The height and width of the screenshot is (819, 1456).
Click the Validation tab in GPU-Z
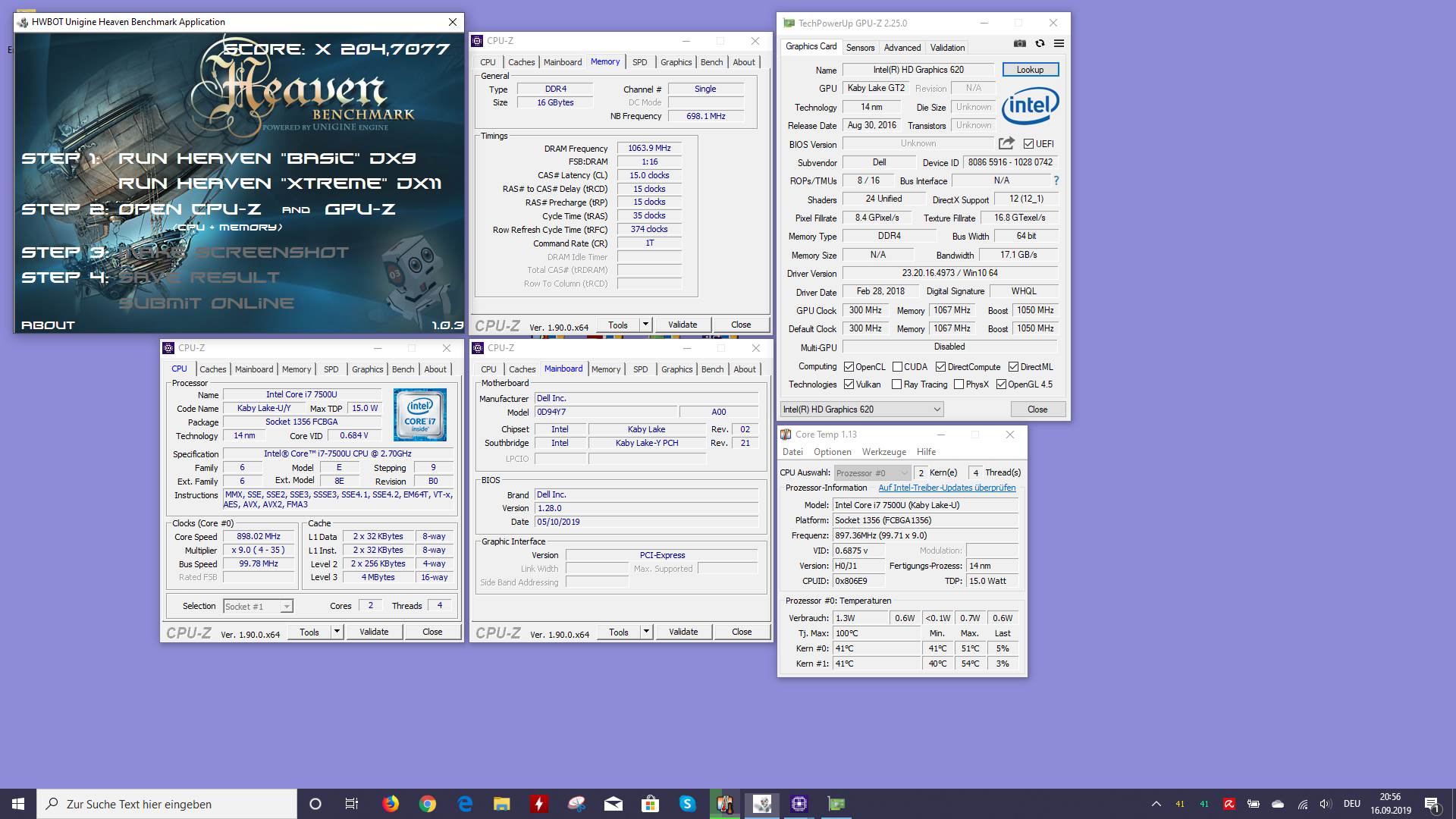click(x=947, y=48)
